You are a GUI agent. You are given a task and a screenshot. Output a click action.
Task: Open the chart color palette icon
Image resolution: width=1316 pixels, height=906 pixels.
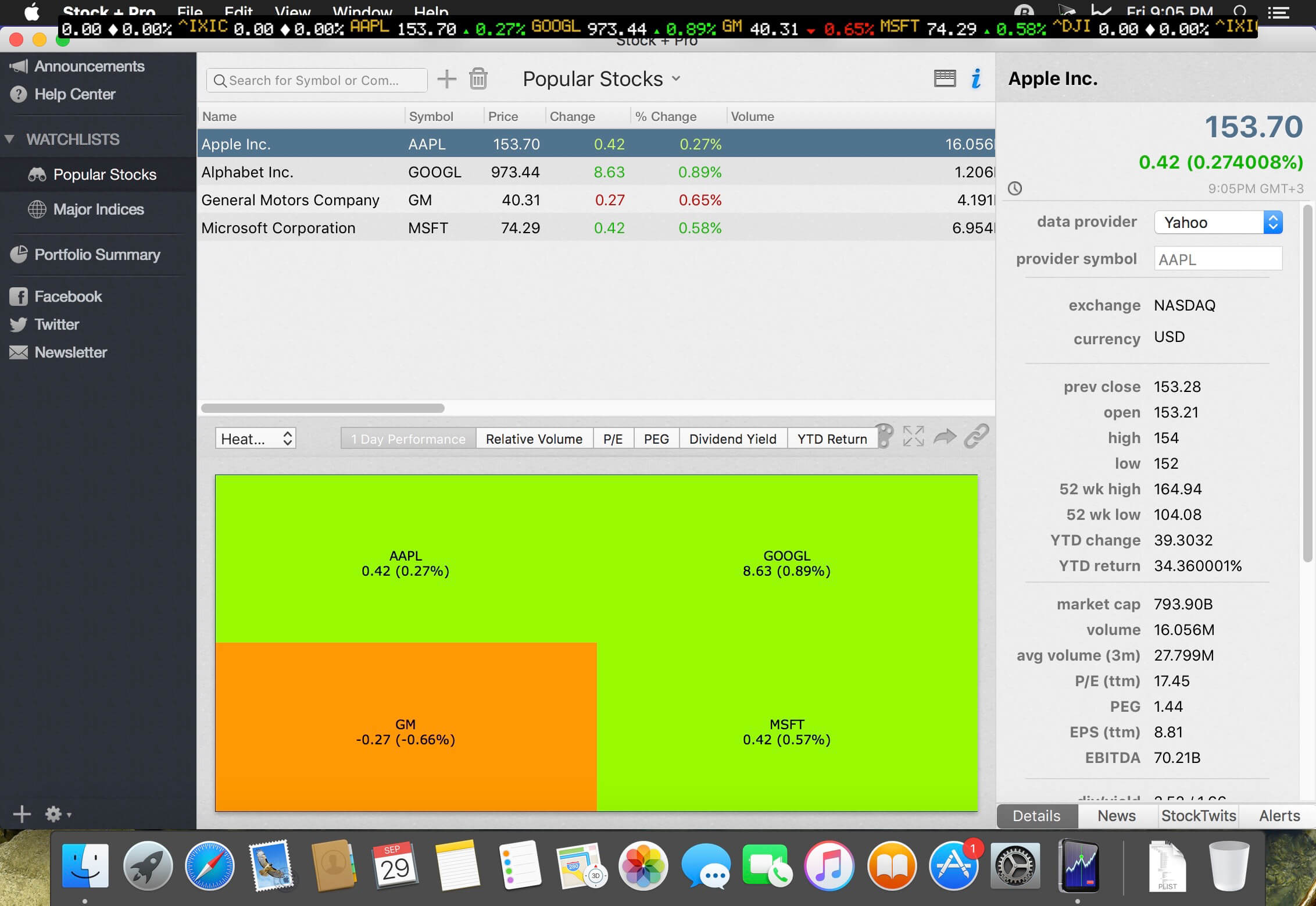(884, 436)
